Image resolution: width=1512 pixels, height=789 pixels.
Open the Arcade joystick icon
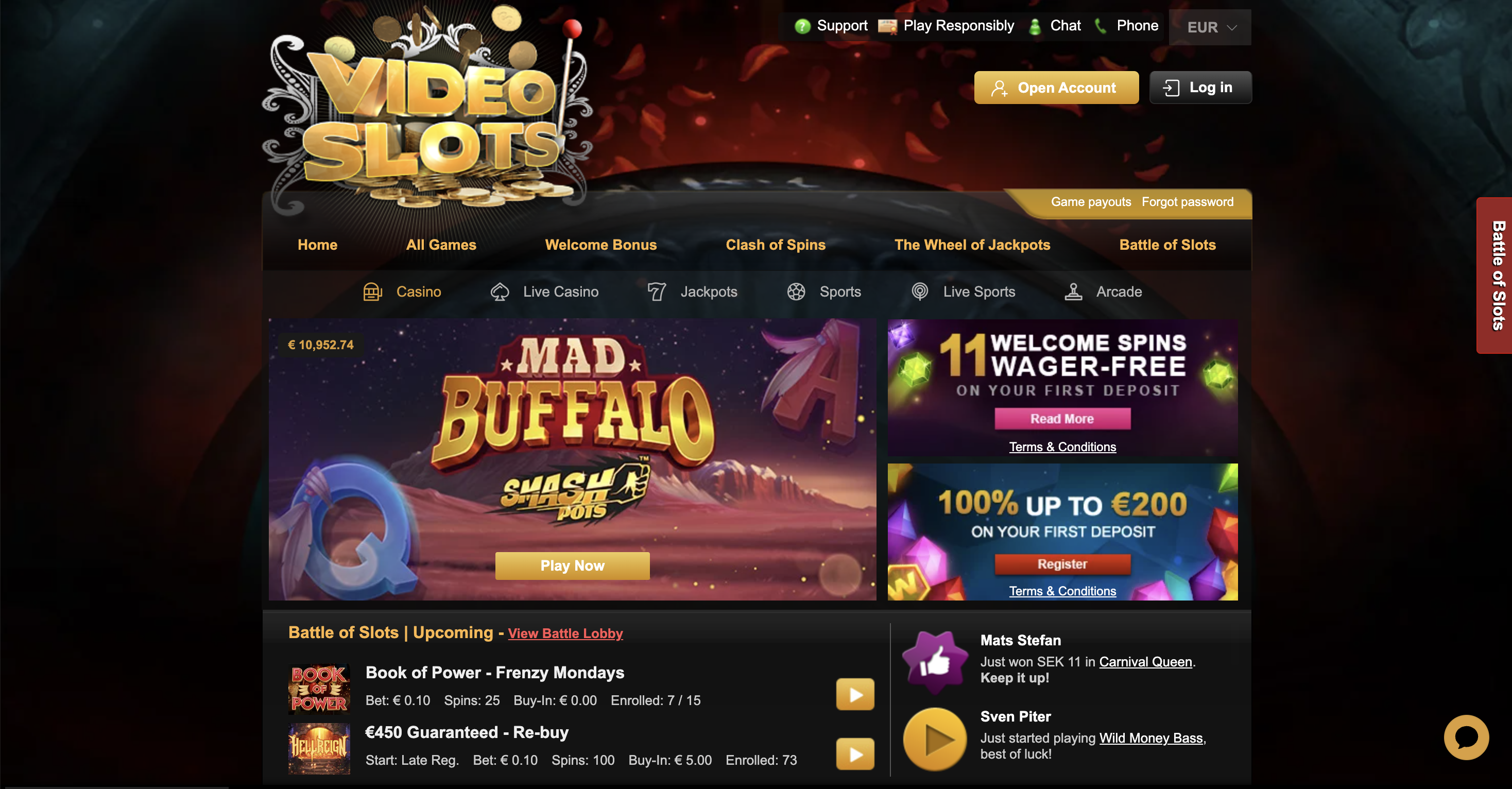[1073, 292]
